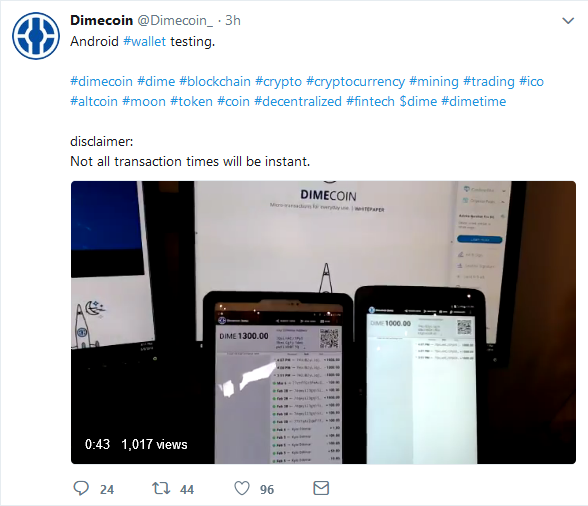The width and height of the screenshot is (588, 506).
Task: Open the reply speech bubble icon
Action: click(81, 488)
